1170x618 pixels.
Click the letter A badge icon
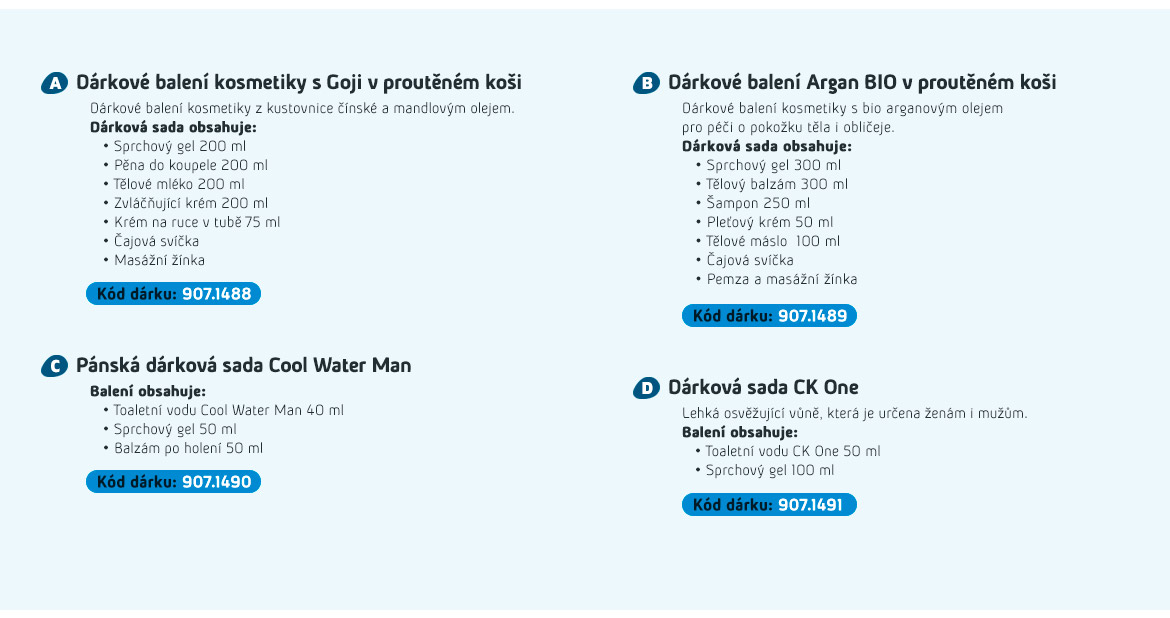point(54,84)
